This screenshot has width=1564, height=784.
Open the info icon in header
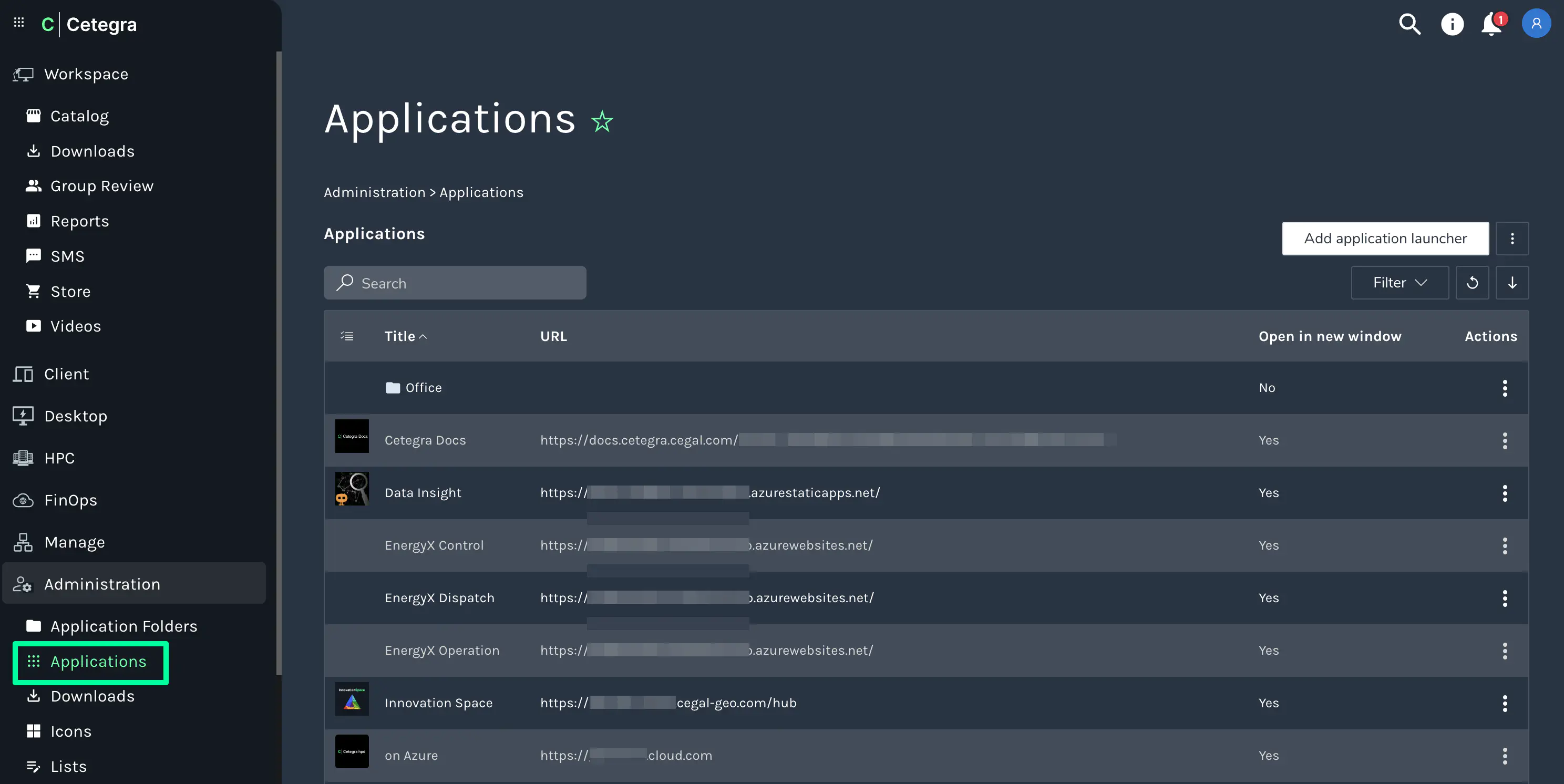1452,24
